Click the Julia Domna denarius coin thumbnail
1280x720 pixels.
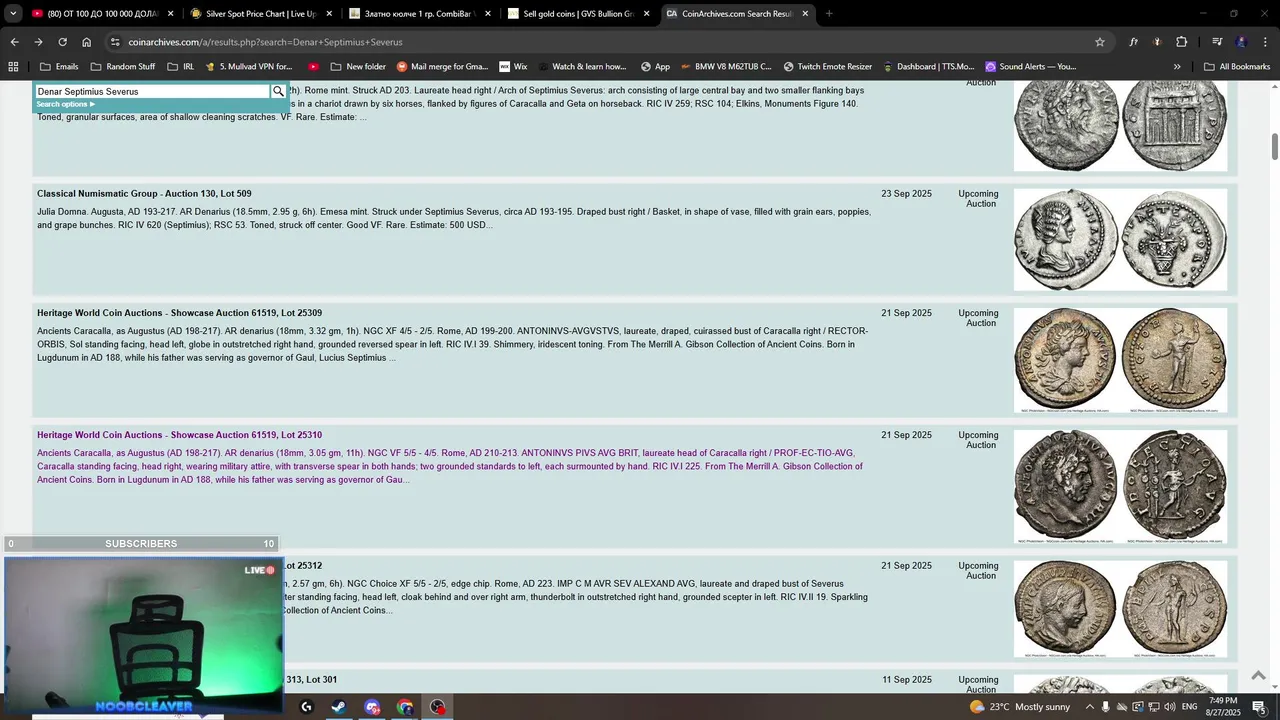[x=1120, y=240]
